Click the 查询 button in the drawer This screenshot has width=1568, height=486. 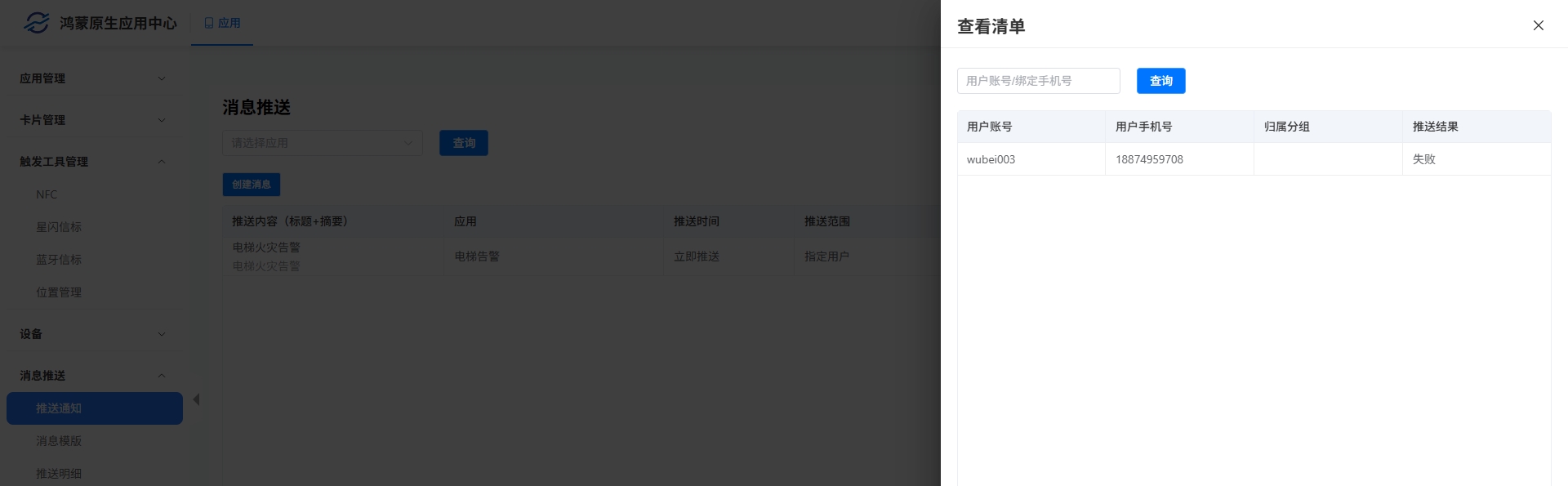1160,81
